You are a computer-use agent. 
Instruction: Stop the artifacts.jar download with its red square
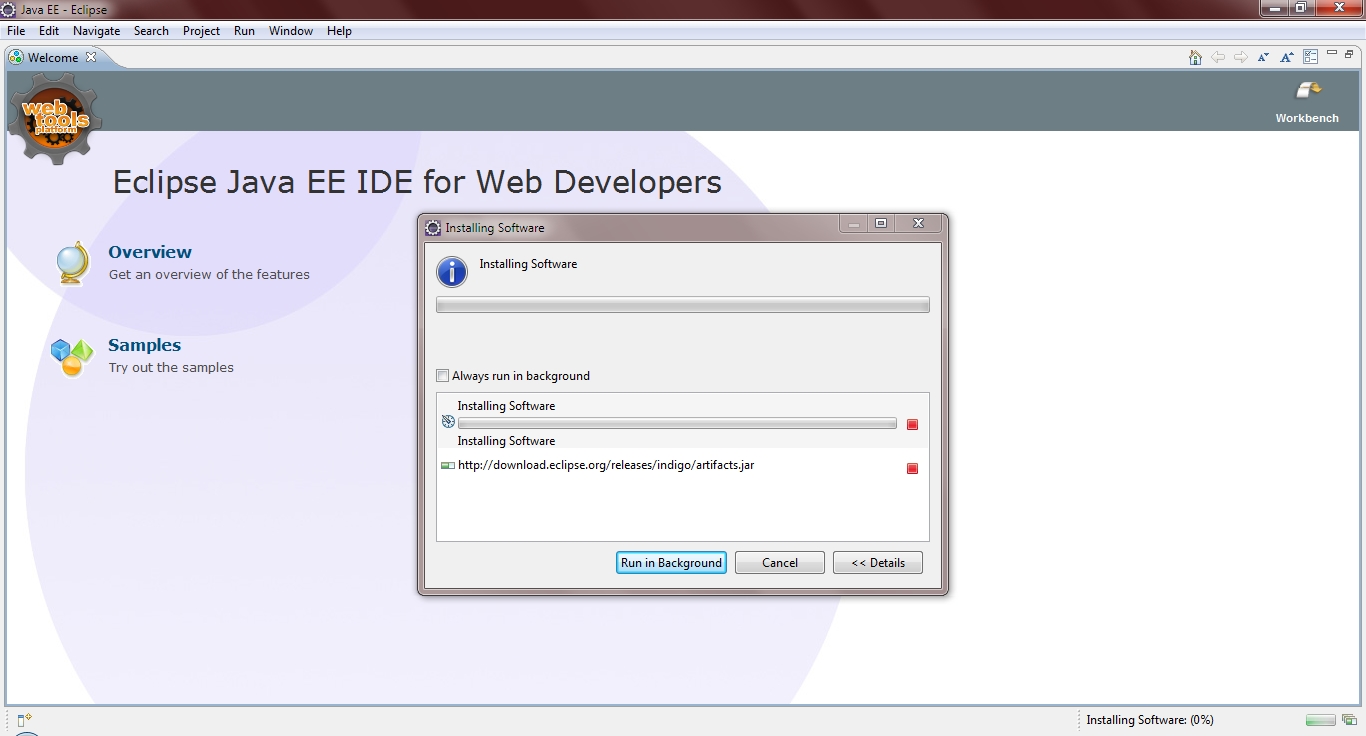pos(911,468)
